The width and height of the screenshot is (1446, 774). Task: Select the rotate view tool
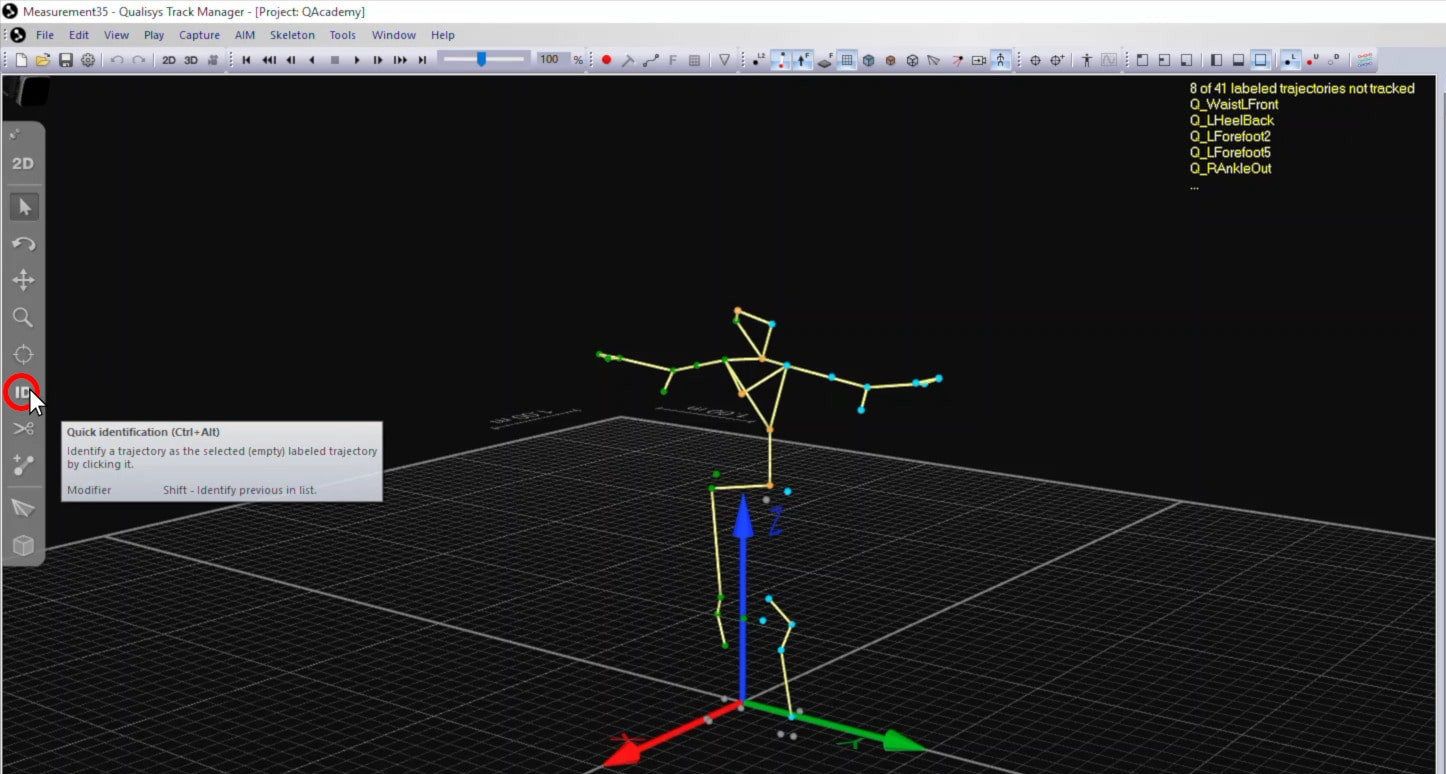(23, 244)
